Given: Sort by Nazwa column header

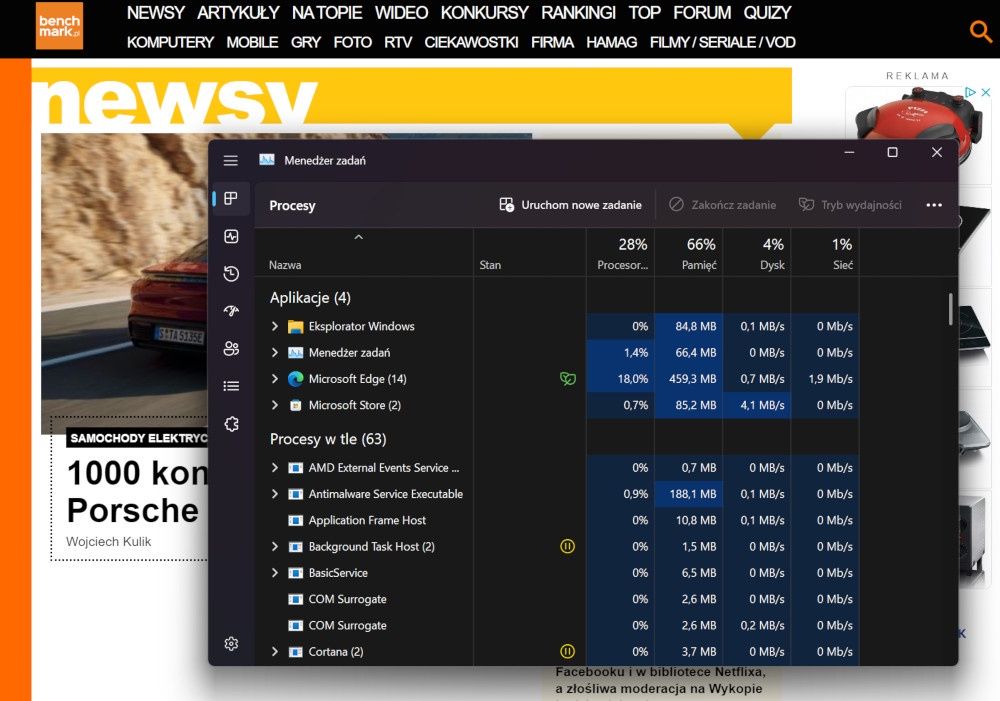Looking at the screenshot, I should click(364, 253).
